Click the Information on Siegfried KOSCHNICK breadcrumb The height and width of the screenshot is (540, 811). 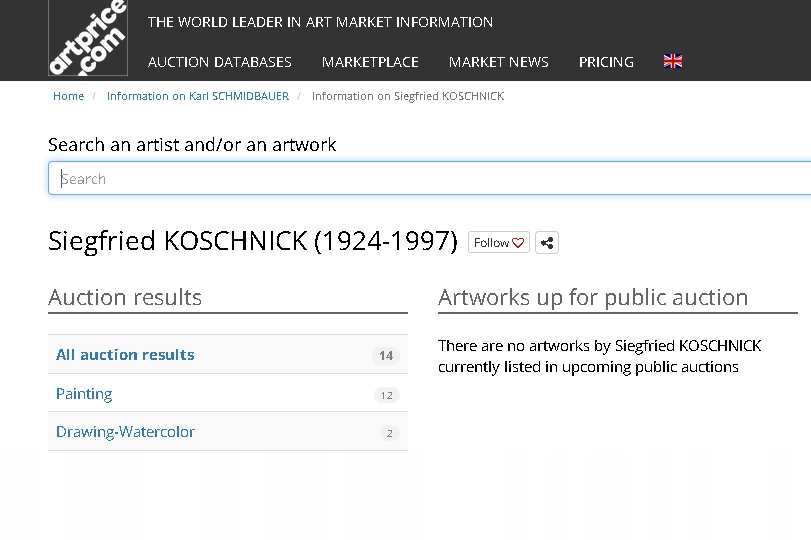(x=408, y=96)
